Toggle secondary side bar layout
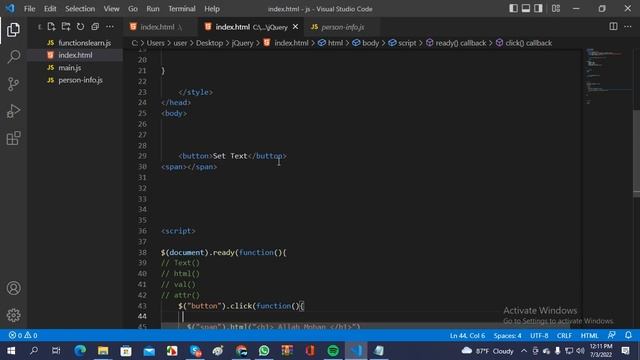This screenshot has height=360, width=640. [x=538, y=8]
